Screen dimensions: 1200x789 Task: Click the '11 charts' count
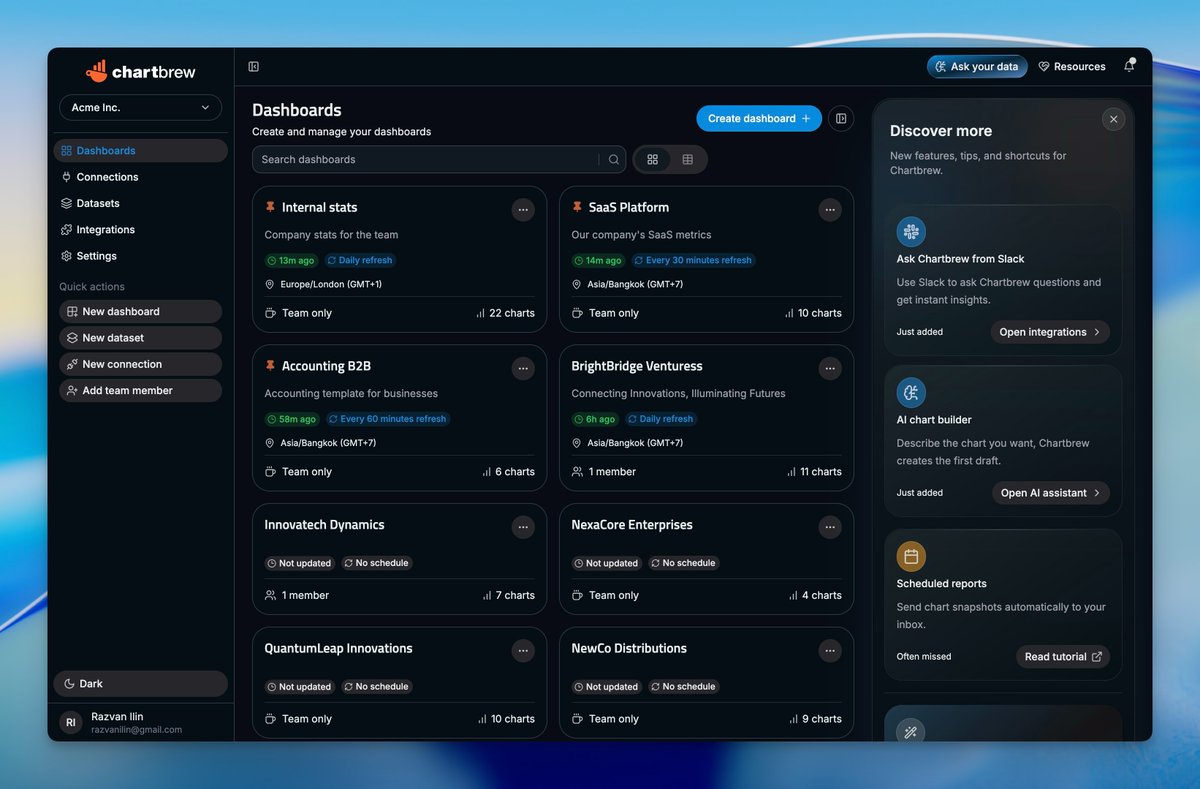point(814,472)
